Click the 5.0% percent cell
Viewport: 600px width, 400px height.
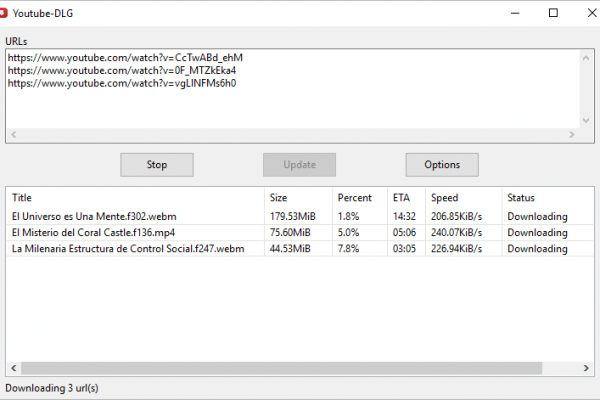coord(348,232)
